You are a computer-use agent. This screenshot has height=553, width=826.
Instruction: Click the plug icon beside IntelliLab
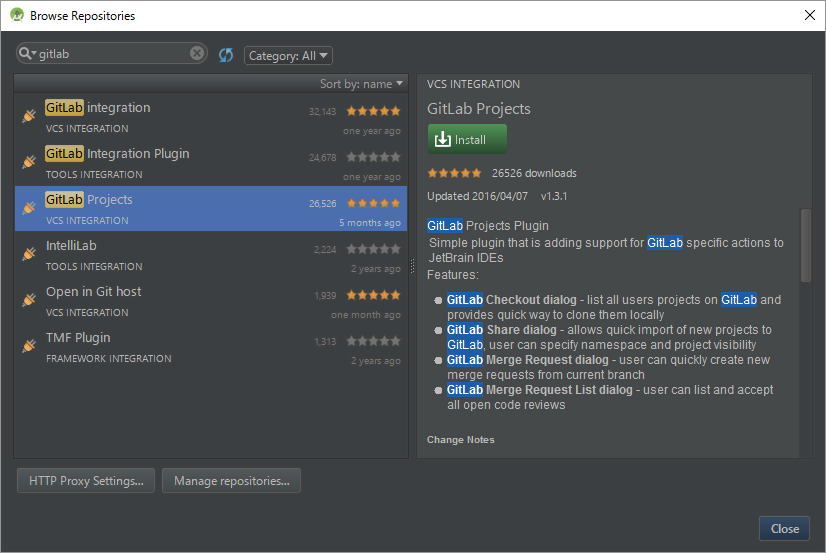tap(29, 253)
